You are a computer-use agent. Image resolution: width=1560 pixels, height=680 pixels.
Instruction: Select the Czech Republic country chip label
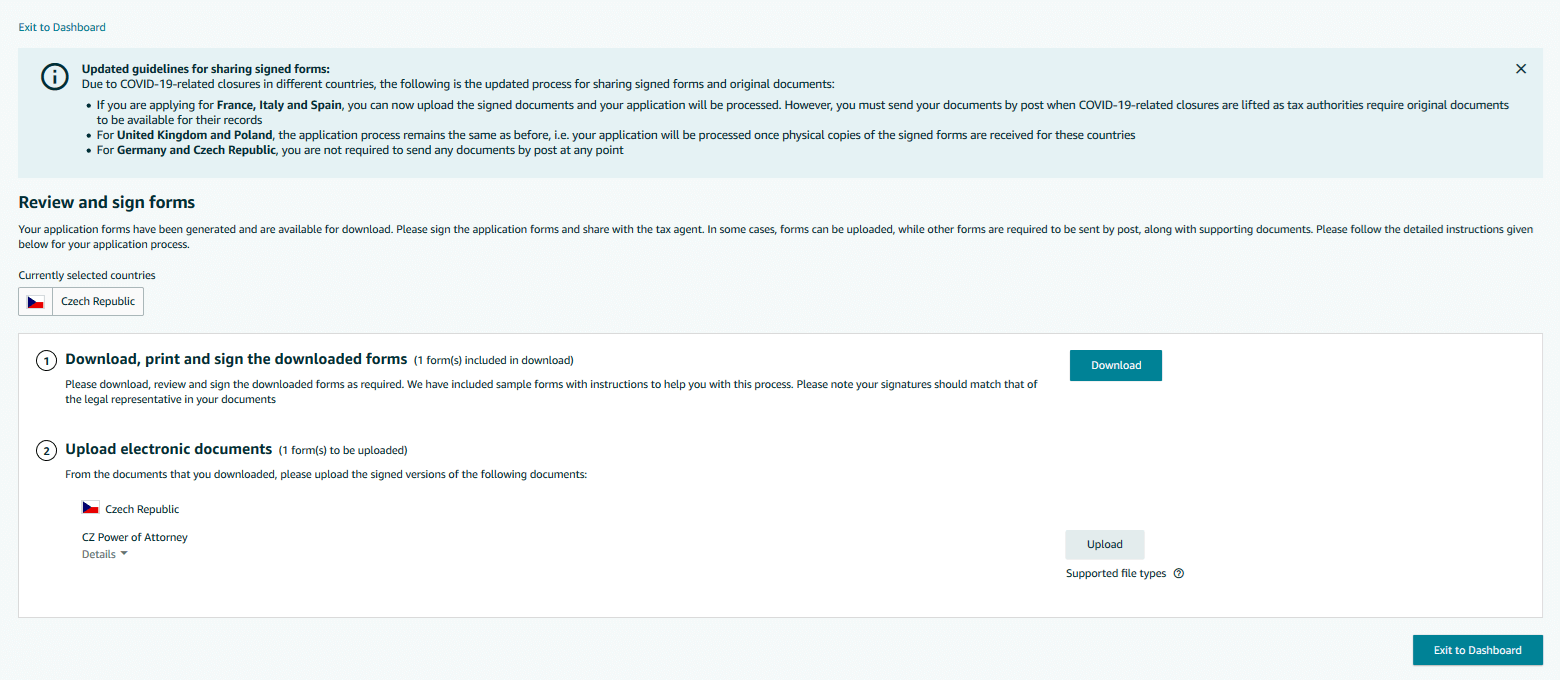click(98, 301)
